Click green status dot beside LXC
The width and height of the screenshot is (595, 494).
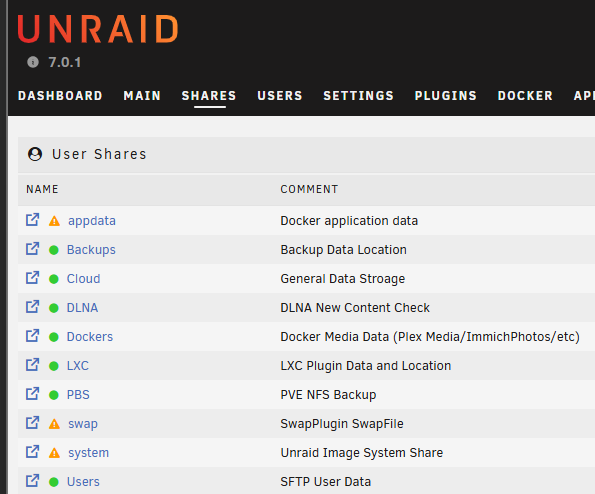click(54, 366)
